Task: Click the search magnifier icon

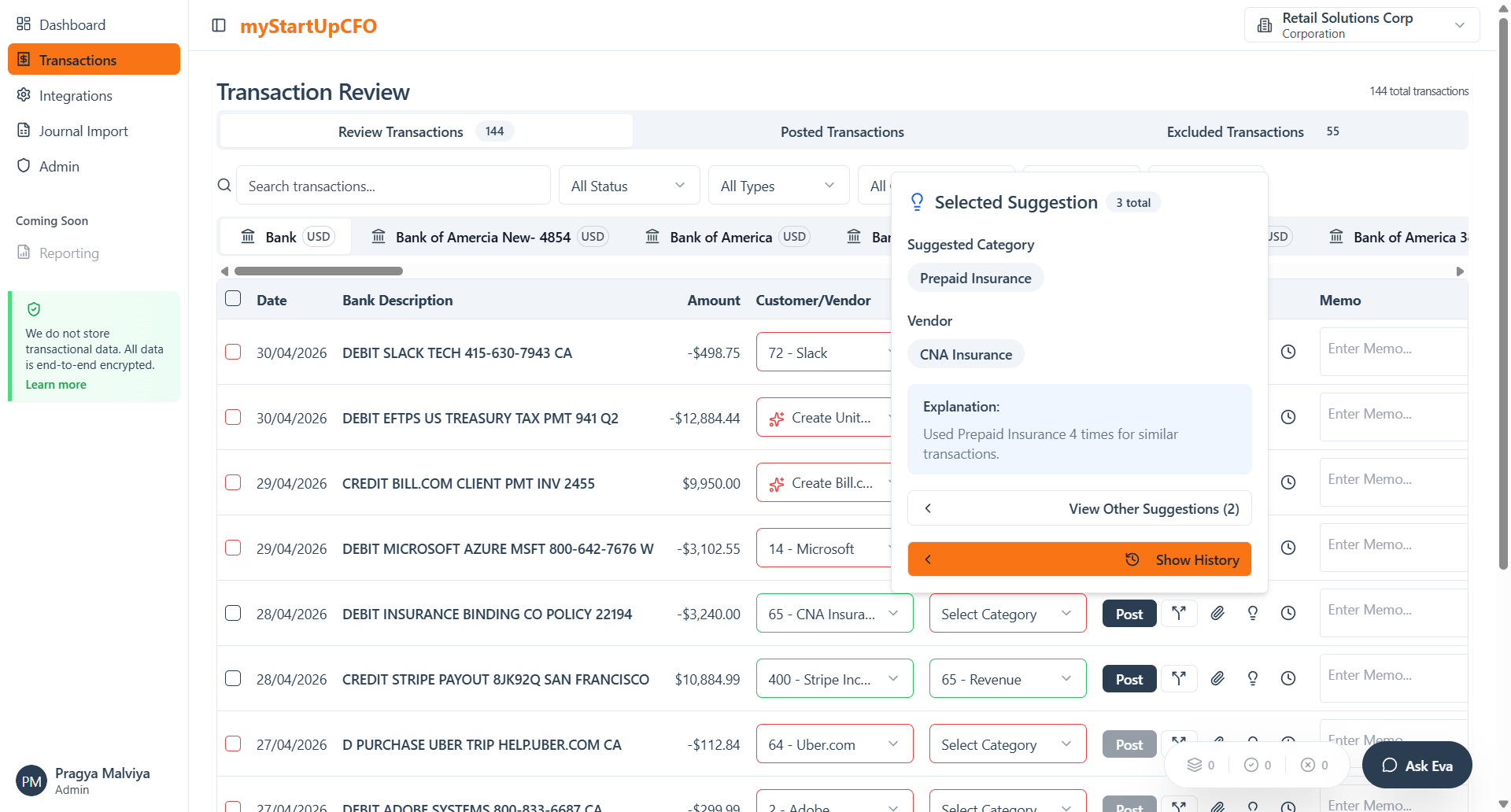Action: [224, 186]
